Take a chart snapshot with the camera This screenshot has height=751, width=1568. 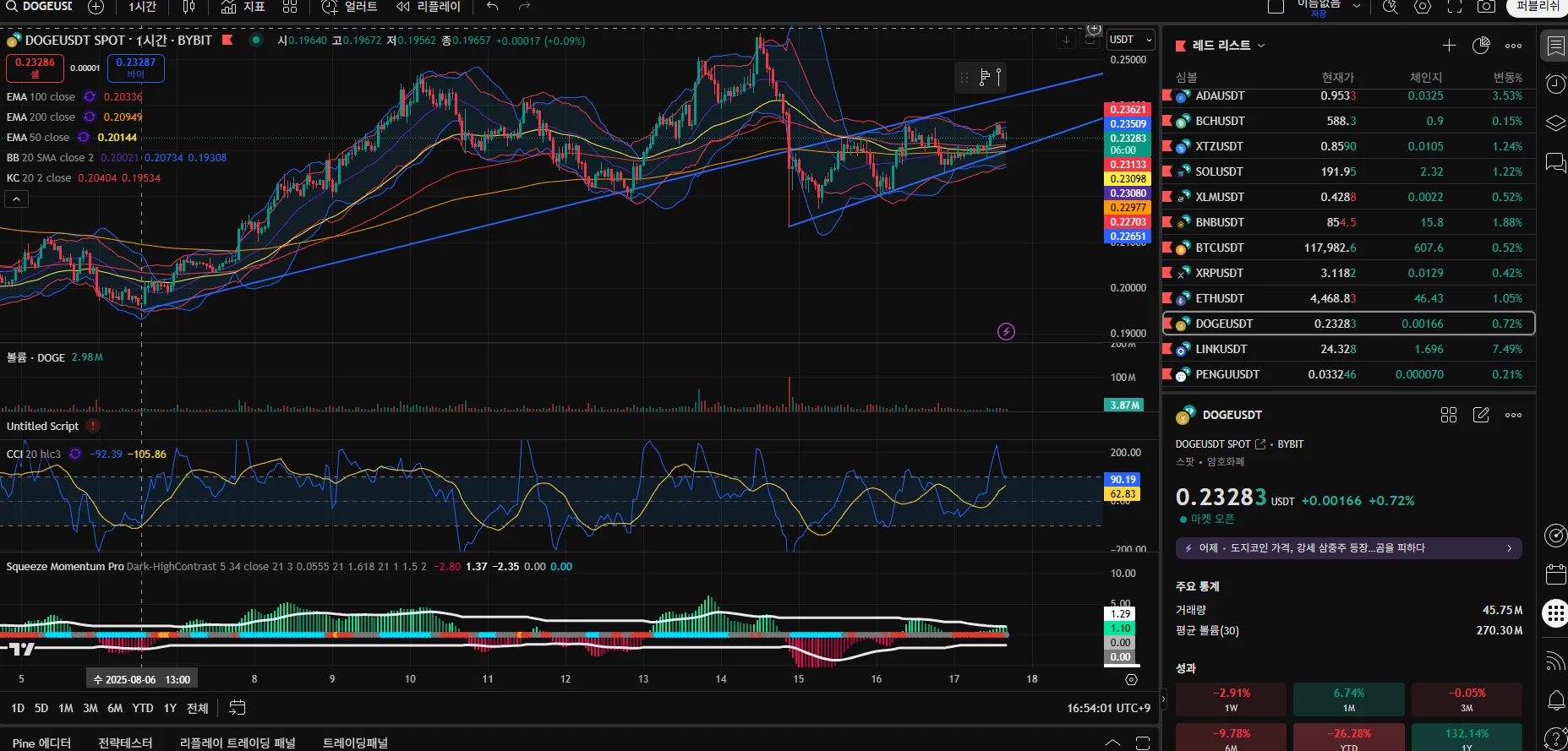click(1487, 7)
